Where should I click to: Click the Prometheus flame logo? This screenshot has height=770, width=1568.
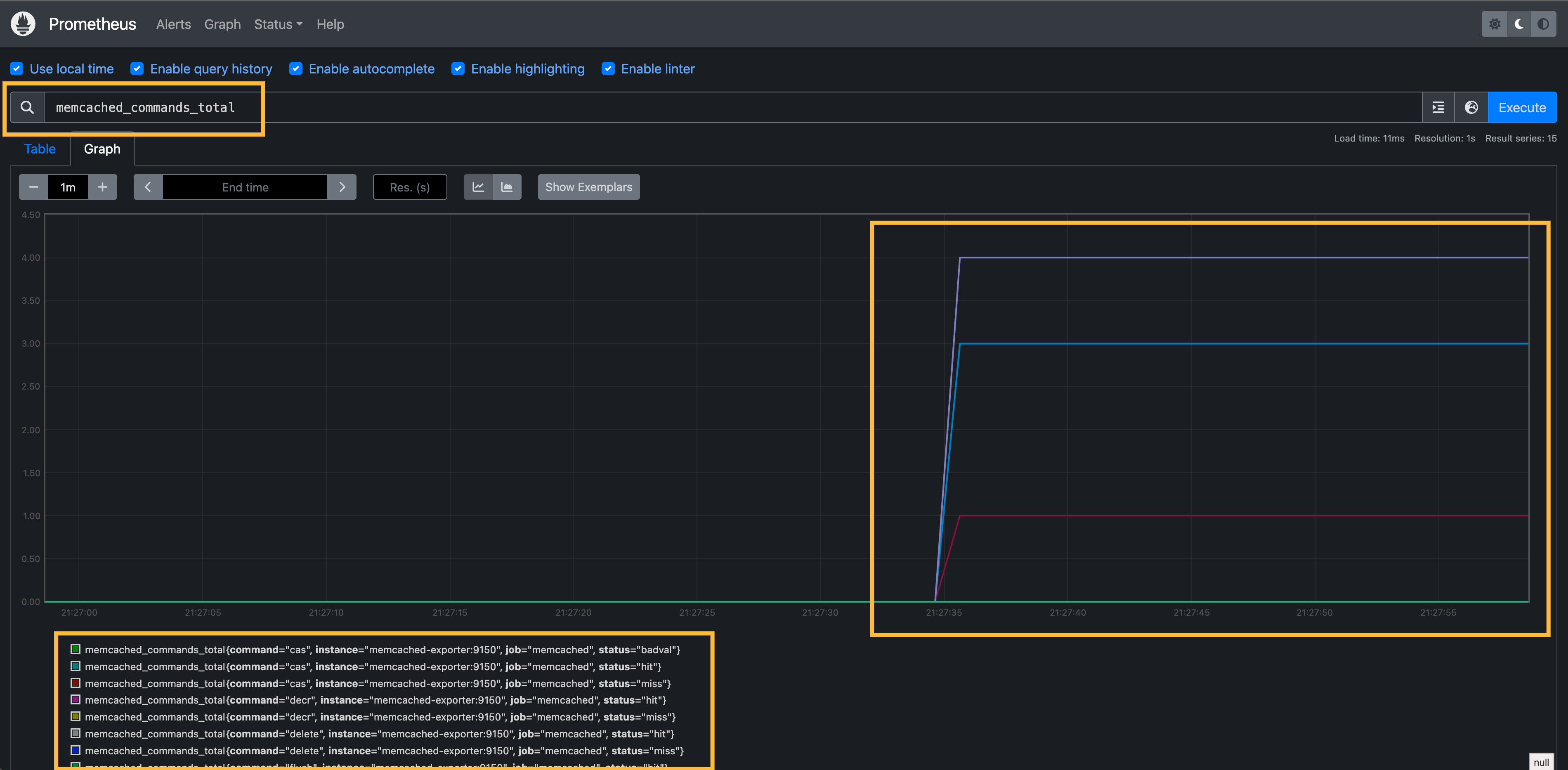[23, 24]
